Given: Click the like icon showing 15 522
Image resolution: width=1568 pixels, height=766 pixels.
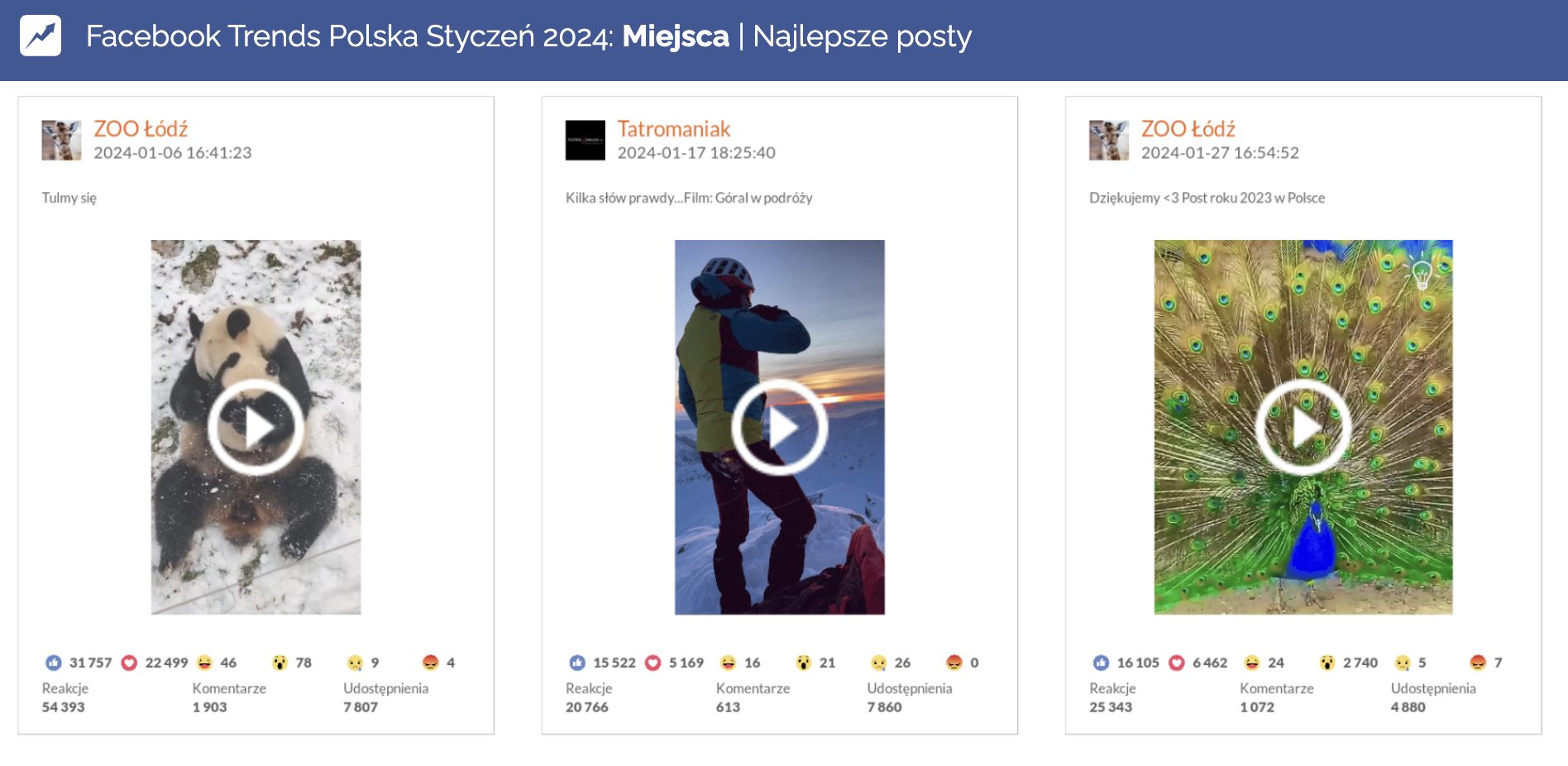Looking at the screenshot, I should point(577,663).
